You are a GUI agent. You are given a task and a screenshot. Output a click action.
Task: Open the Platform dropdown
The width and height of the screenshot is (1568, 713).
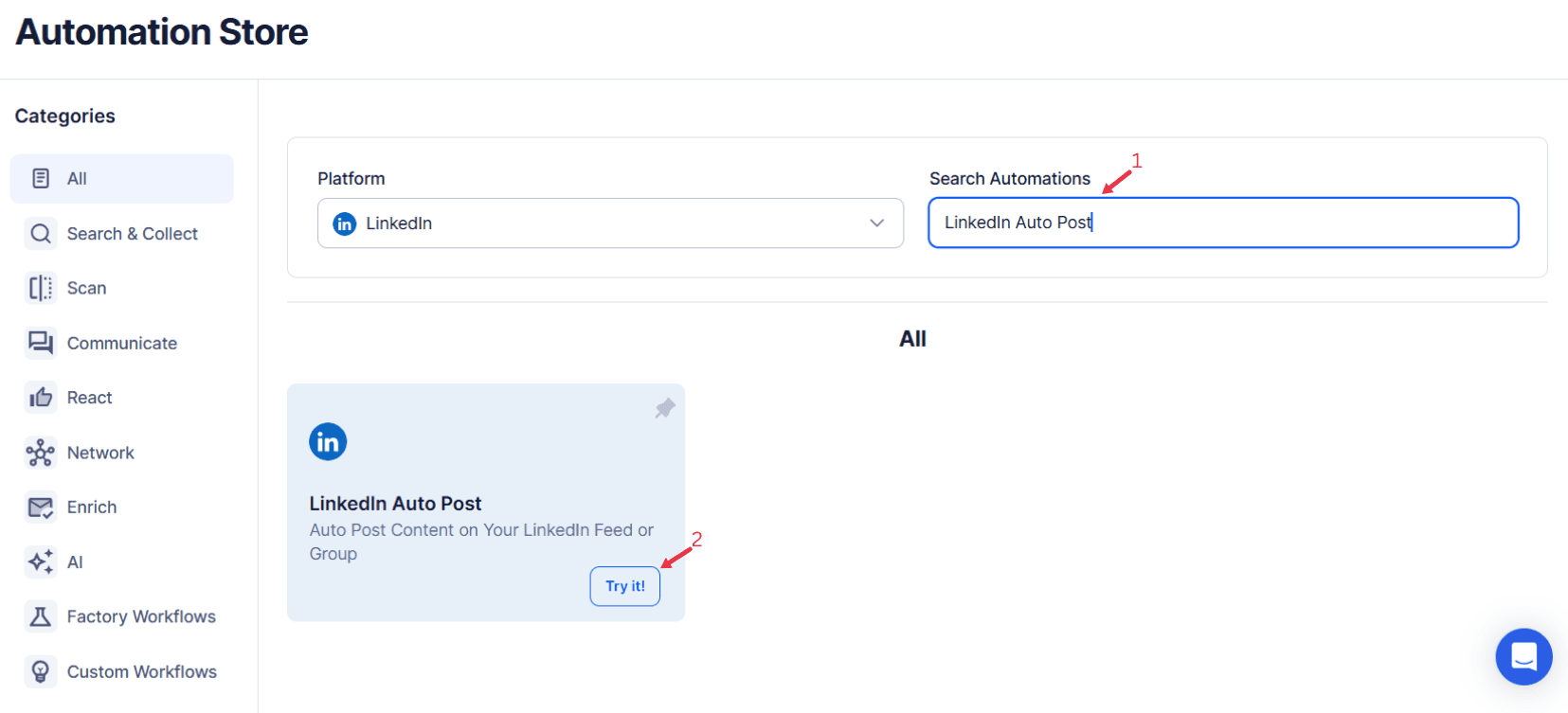609,223
